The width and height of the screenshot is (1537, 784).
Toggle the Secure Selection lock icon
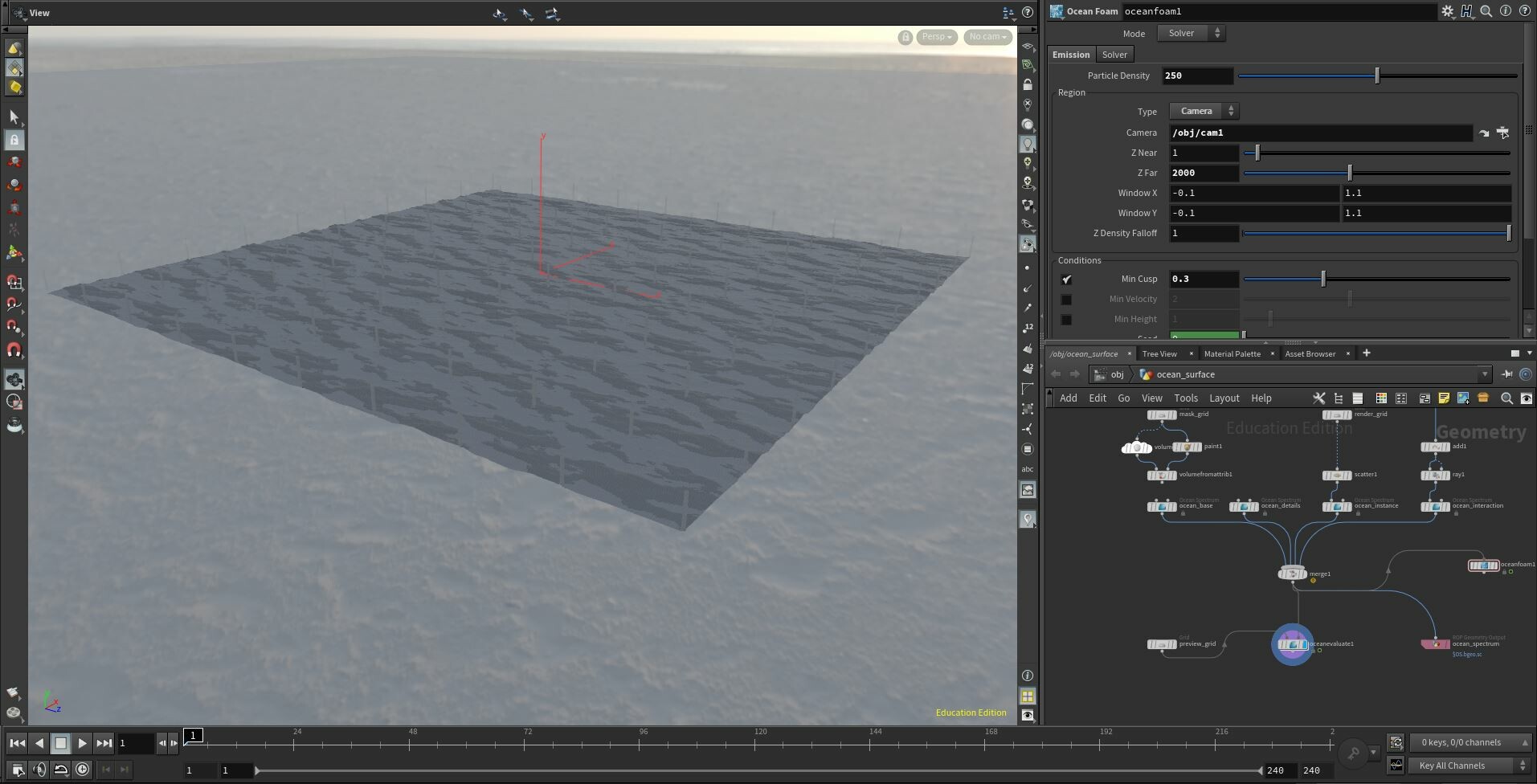(14, 140)
